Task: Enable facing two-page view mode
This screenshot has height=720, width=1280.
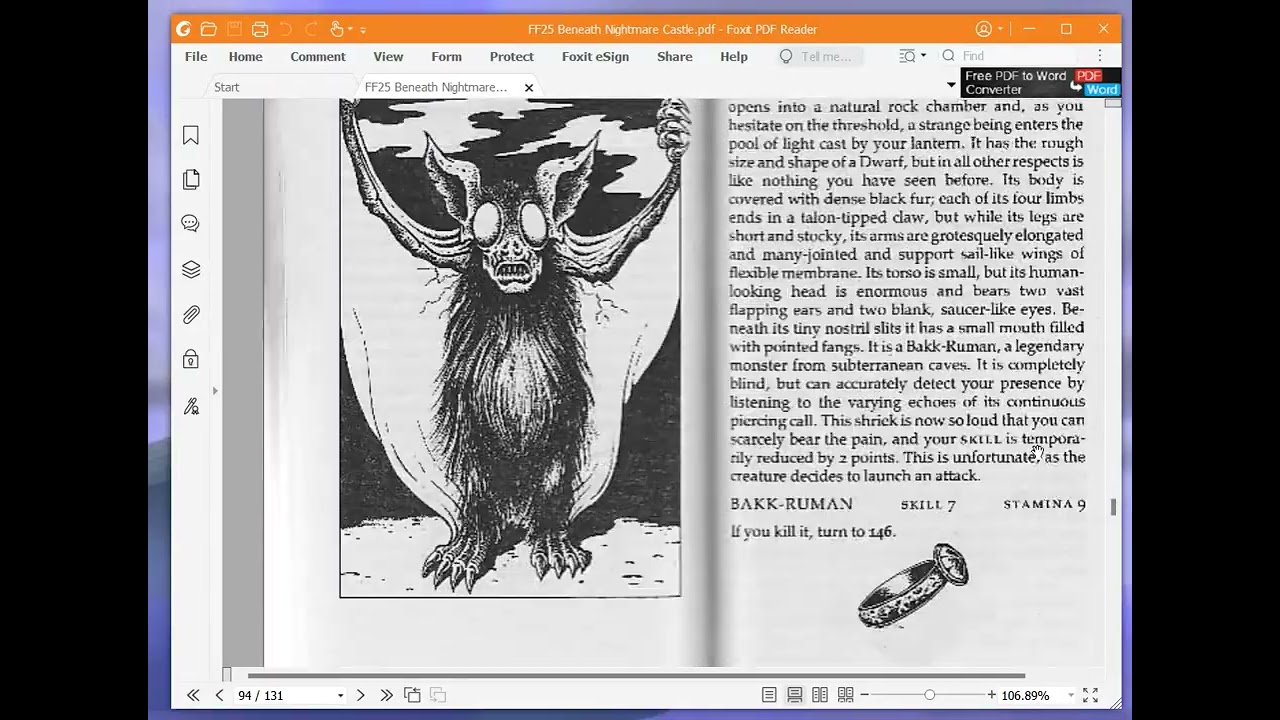Action: (820, 695)
